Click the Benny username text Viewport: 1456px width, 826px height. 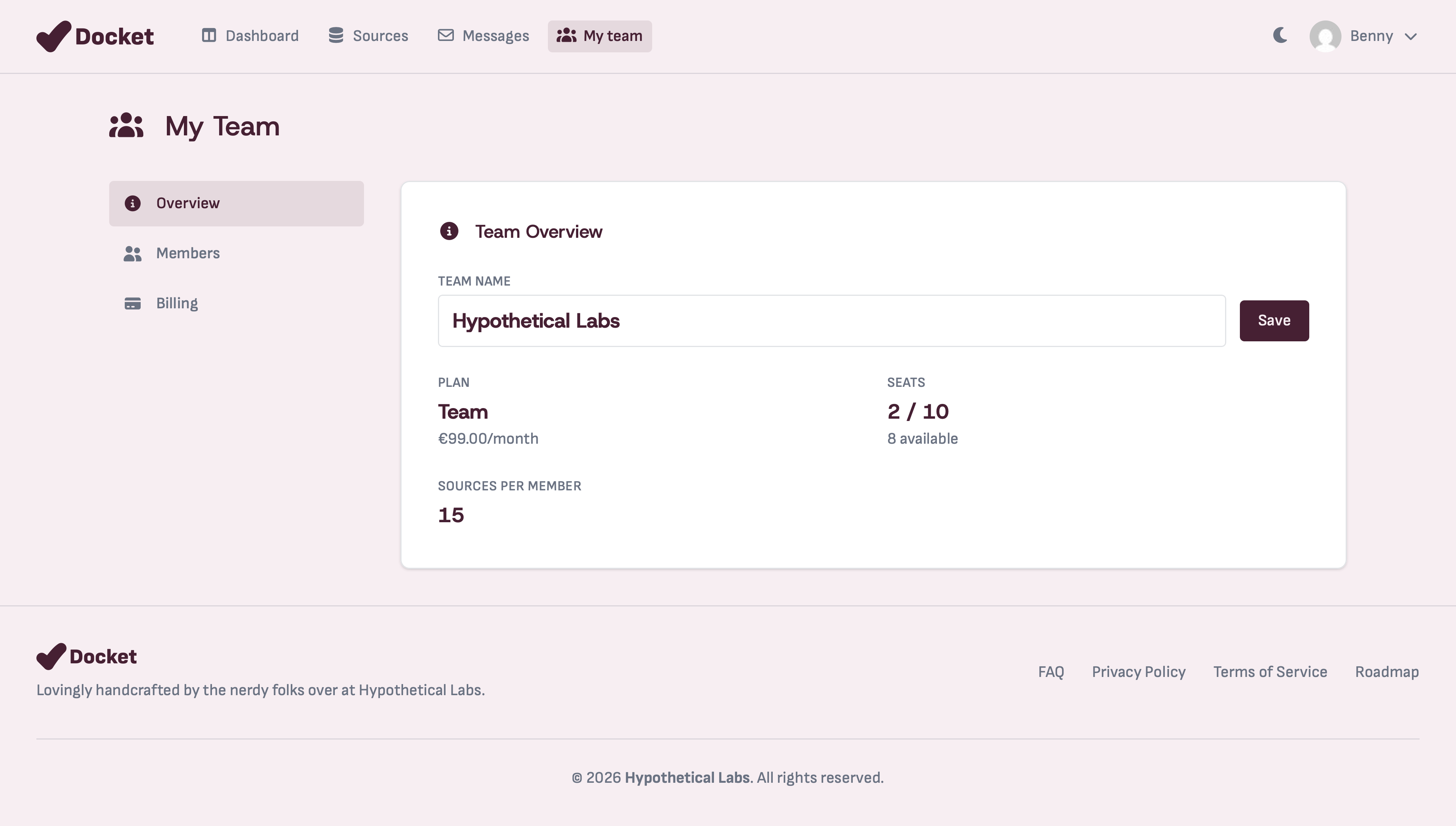coord(1371,36)
